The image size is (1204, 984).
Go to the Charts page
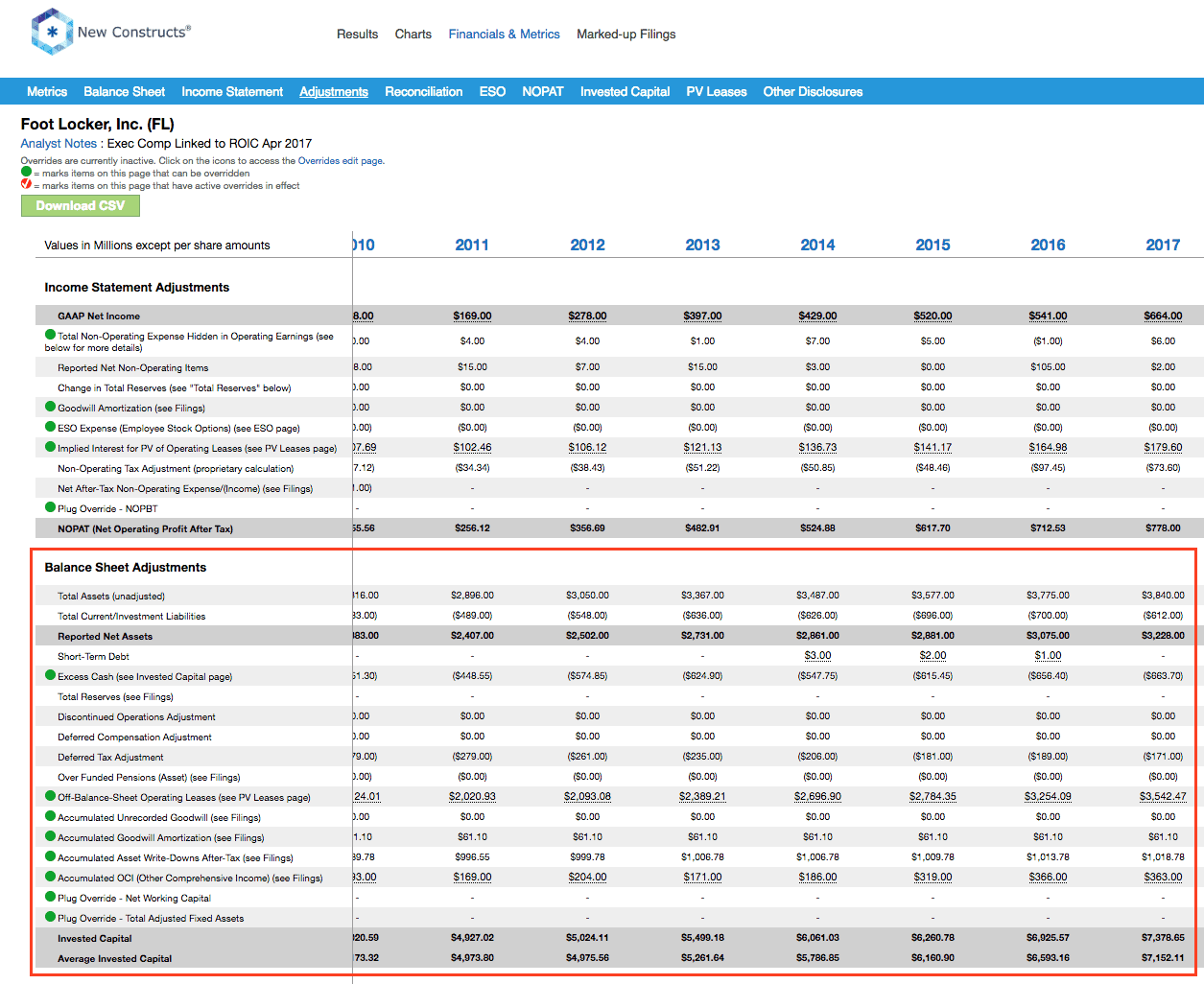[x=413, y=34]
